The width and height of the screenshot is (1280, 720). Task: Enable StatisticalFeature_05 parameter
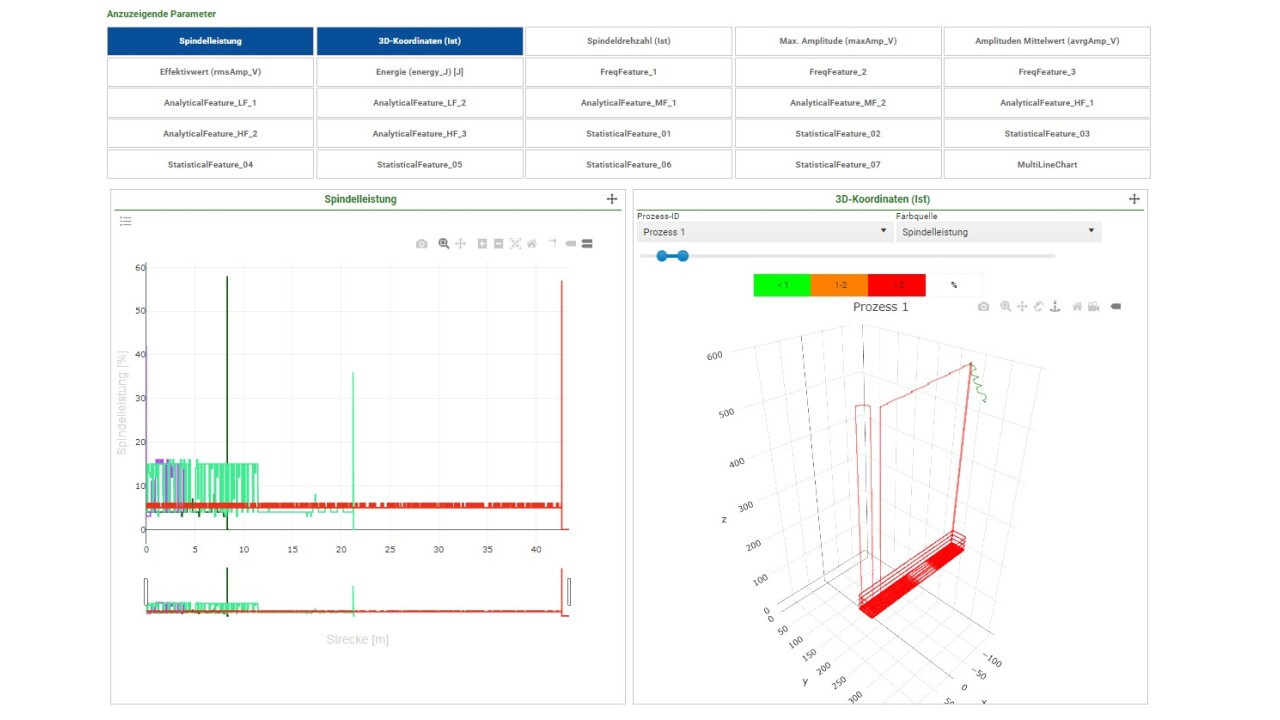pyautogui.click(x=420, y=164)
